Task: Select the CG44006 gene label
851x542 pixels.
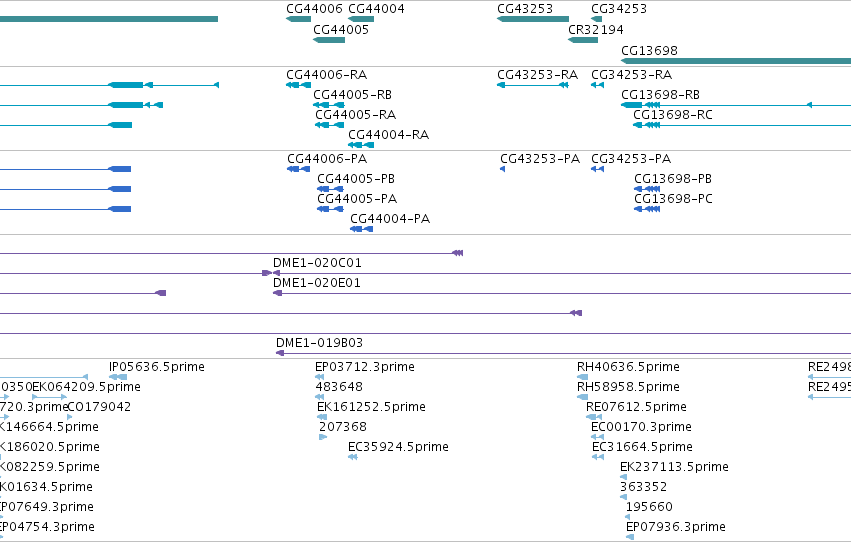Action: coord(314,9)
